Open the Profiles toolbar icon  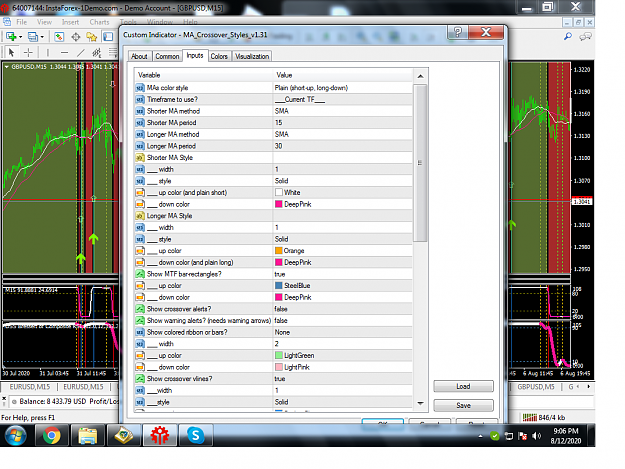coord(33,37)
